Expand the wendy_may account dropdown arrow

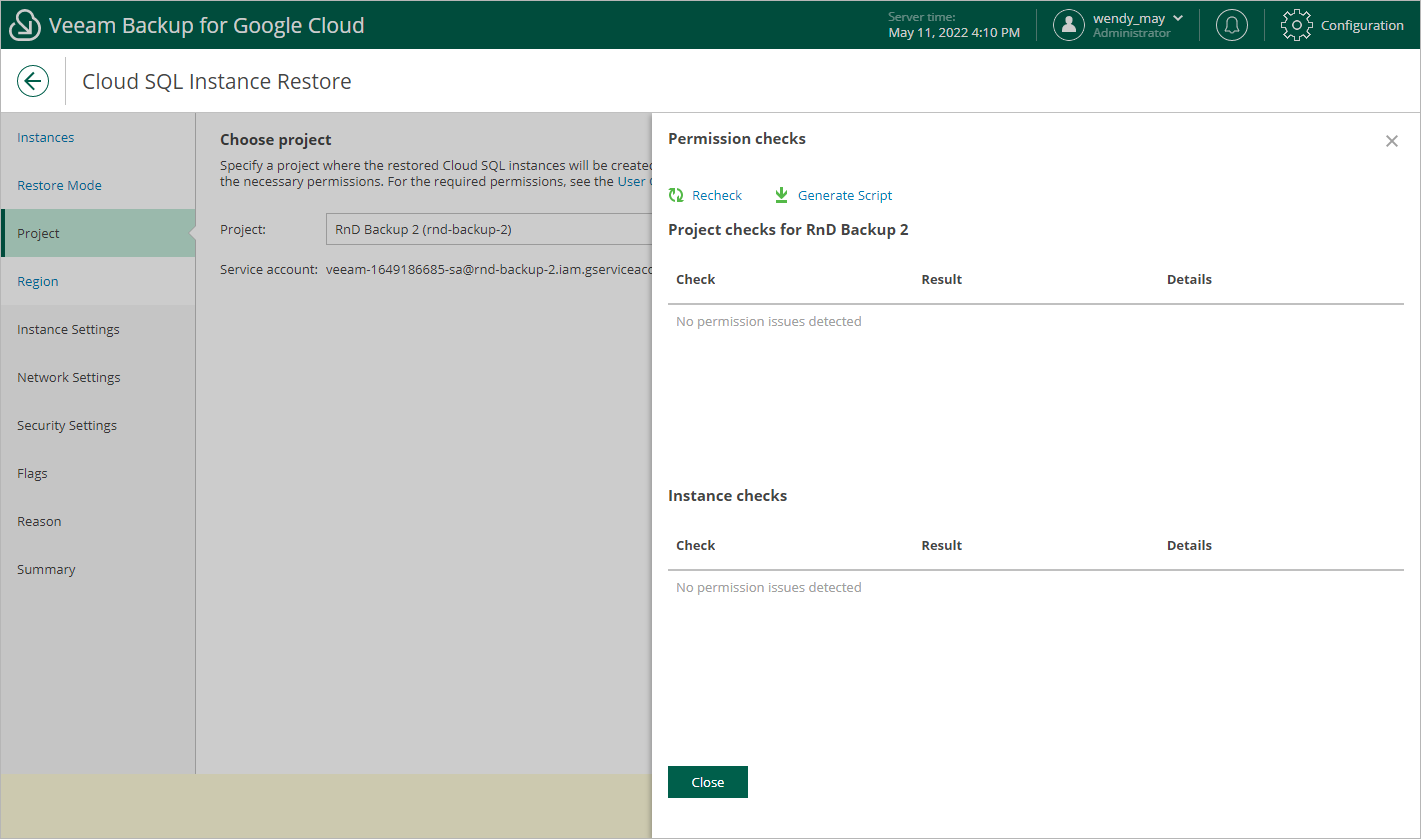(x=1178, y=18)
